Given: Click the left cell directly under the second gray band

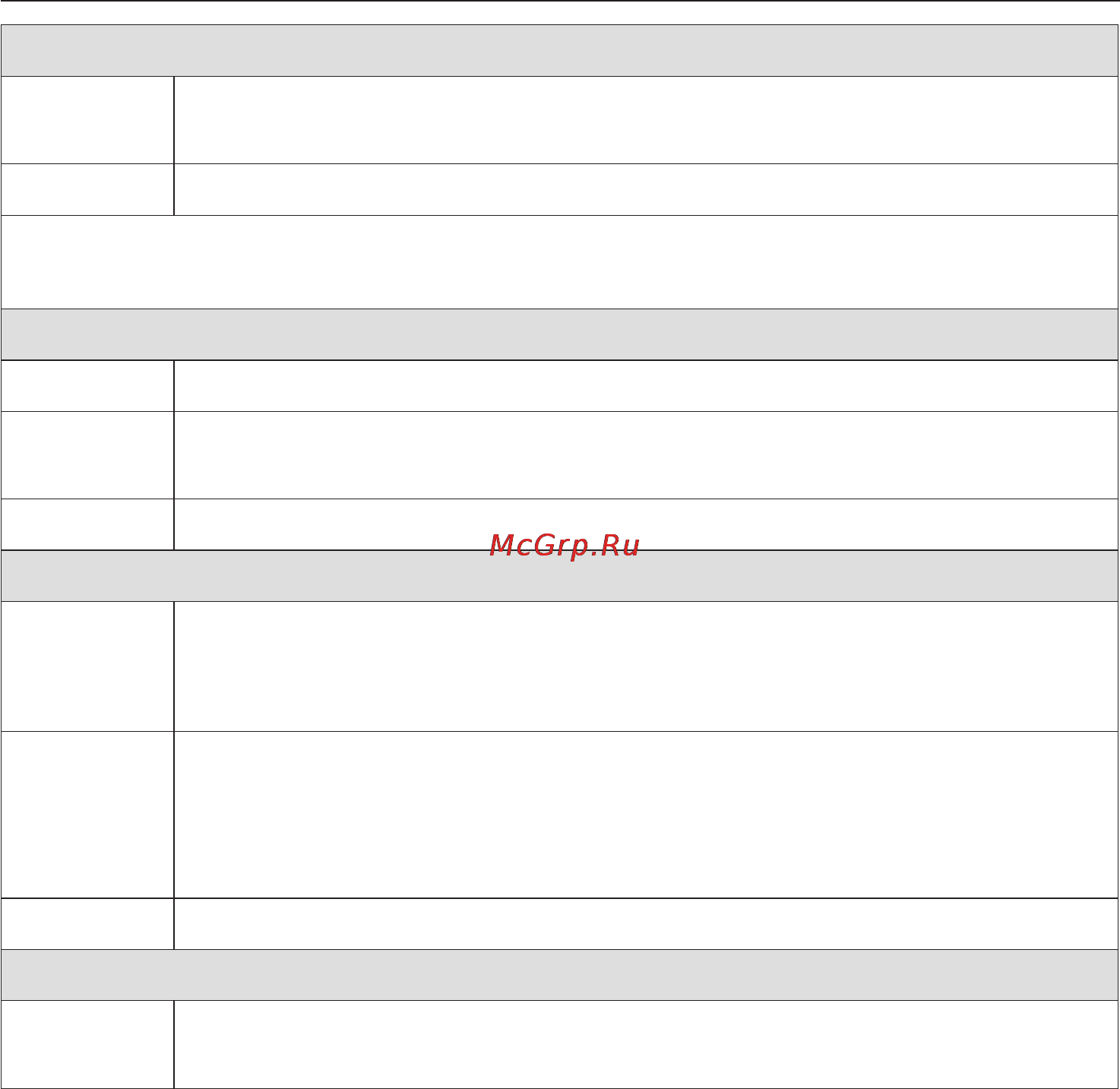Looking at the screenshot, I should [x=87, y=386].
